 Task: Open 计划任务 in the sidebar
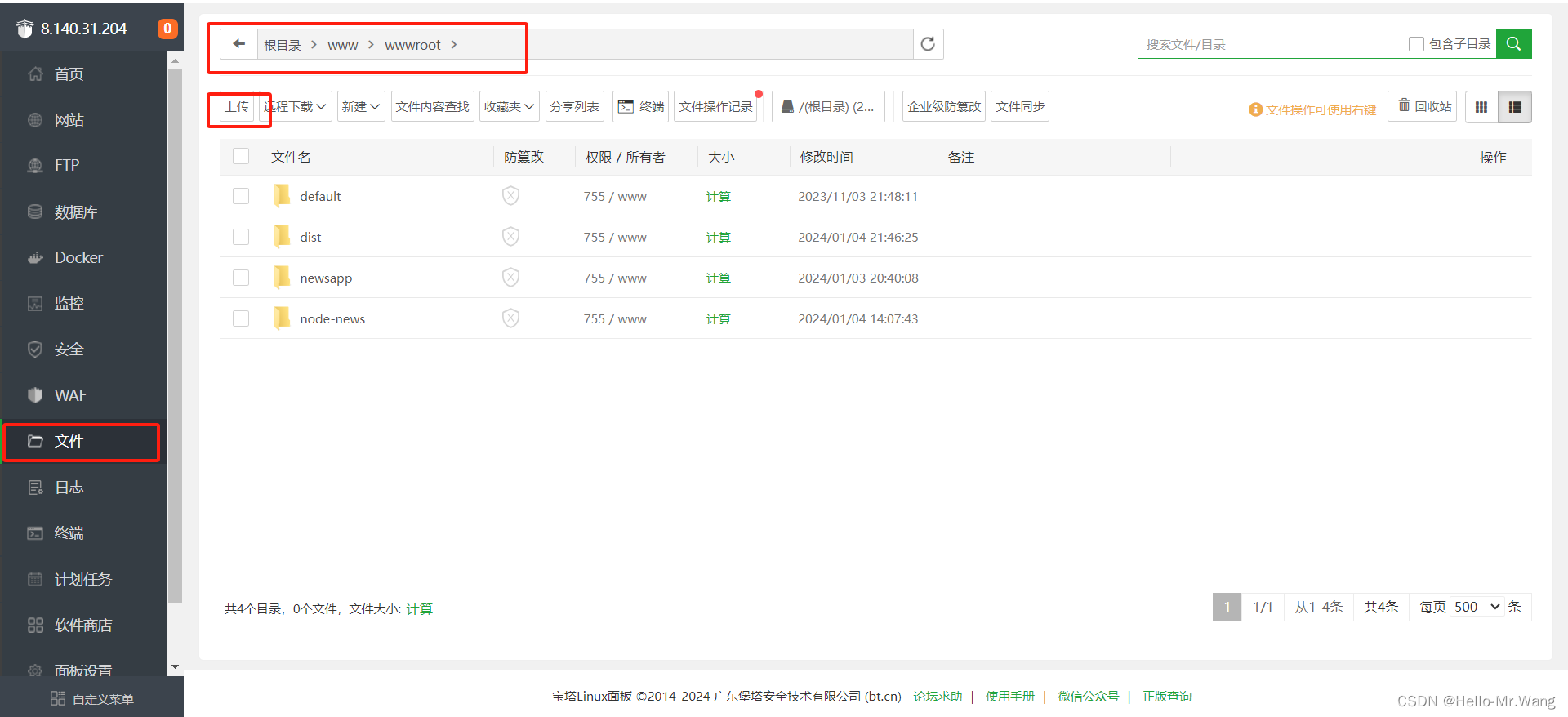(83, 580)
